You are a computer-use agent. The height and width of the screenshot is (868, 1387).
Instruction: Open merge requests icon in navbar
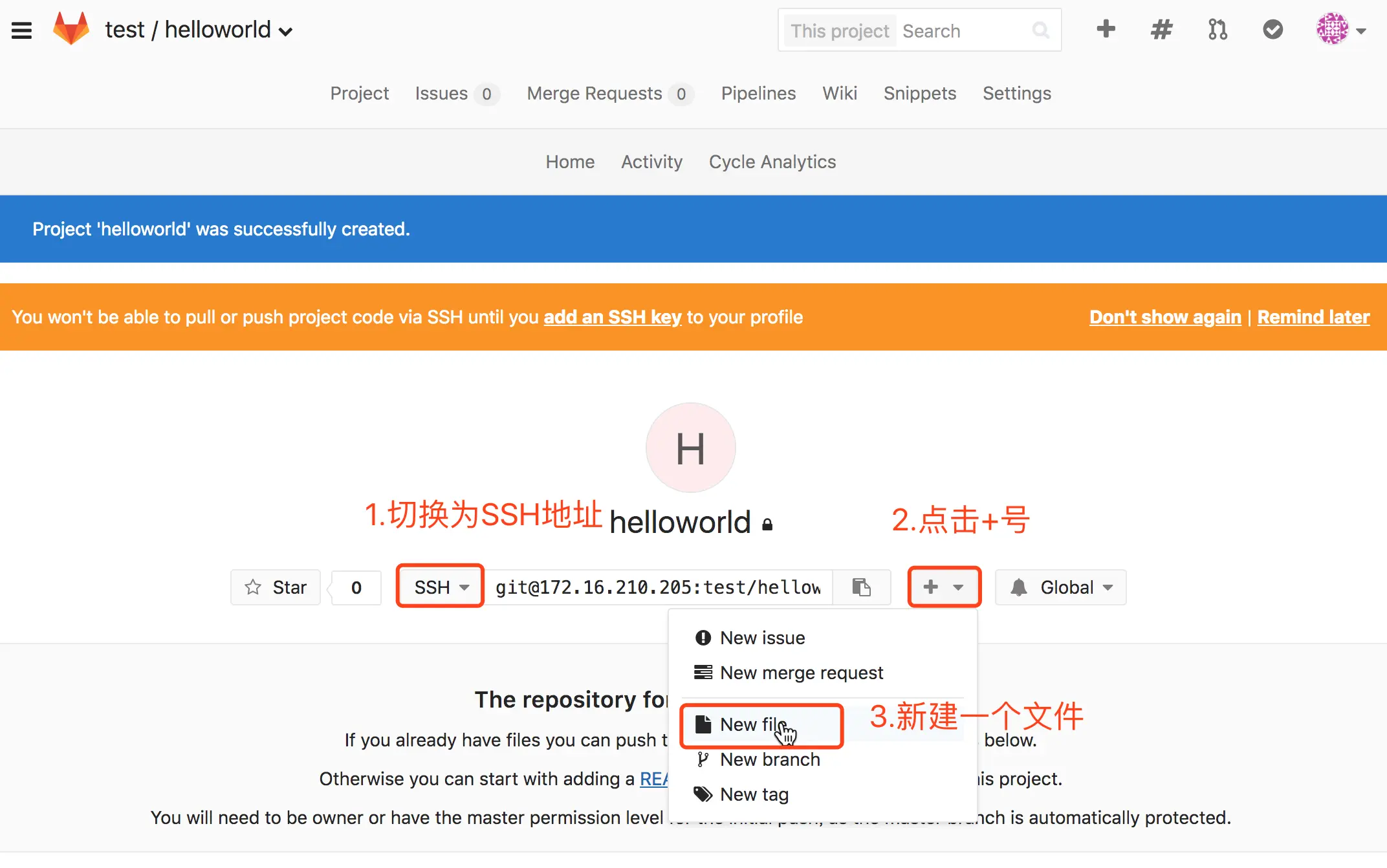pyautogui.click(x=1217, y=29)
